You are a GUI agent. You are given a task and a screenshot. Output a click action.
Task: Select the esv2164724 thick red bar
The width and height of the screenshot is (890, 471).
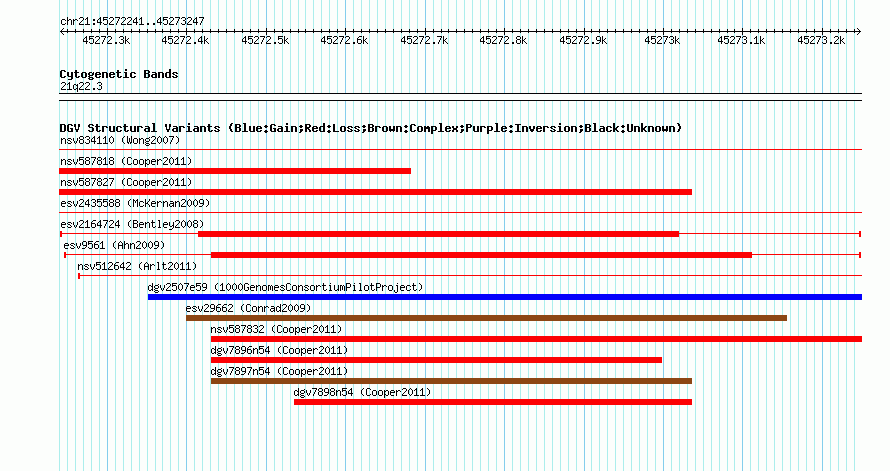[438, 234]
